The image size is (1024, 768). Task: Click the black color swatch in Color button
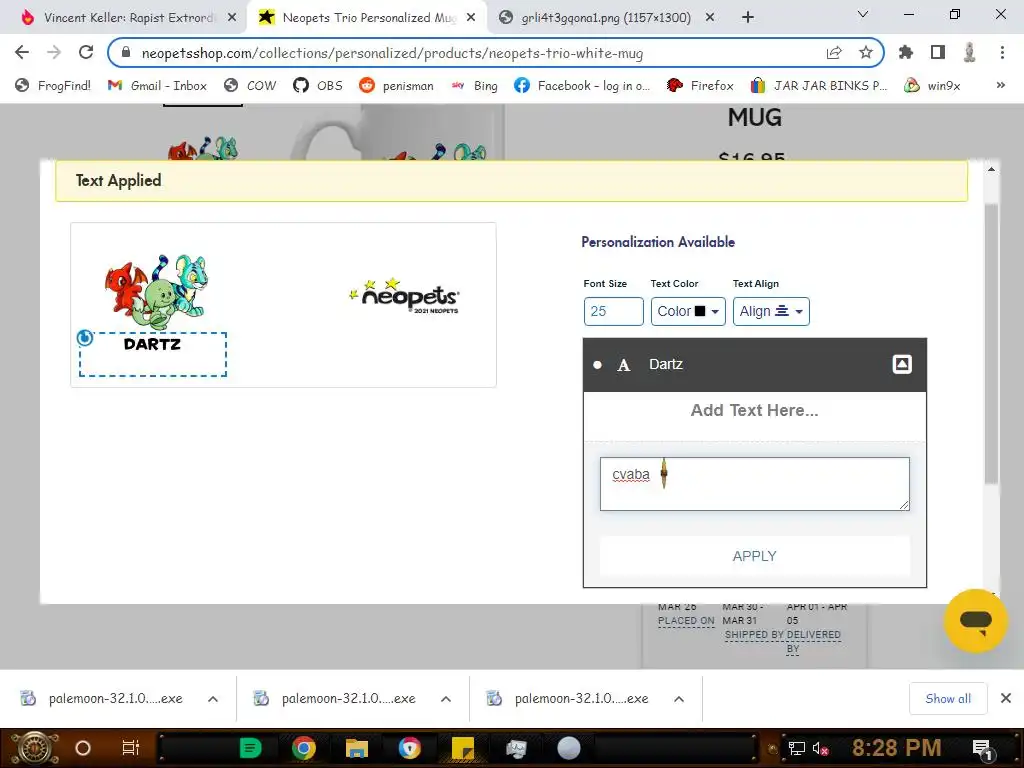point(699,312)
